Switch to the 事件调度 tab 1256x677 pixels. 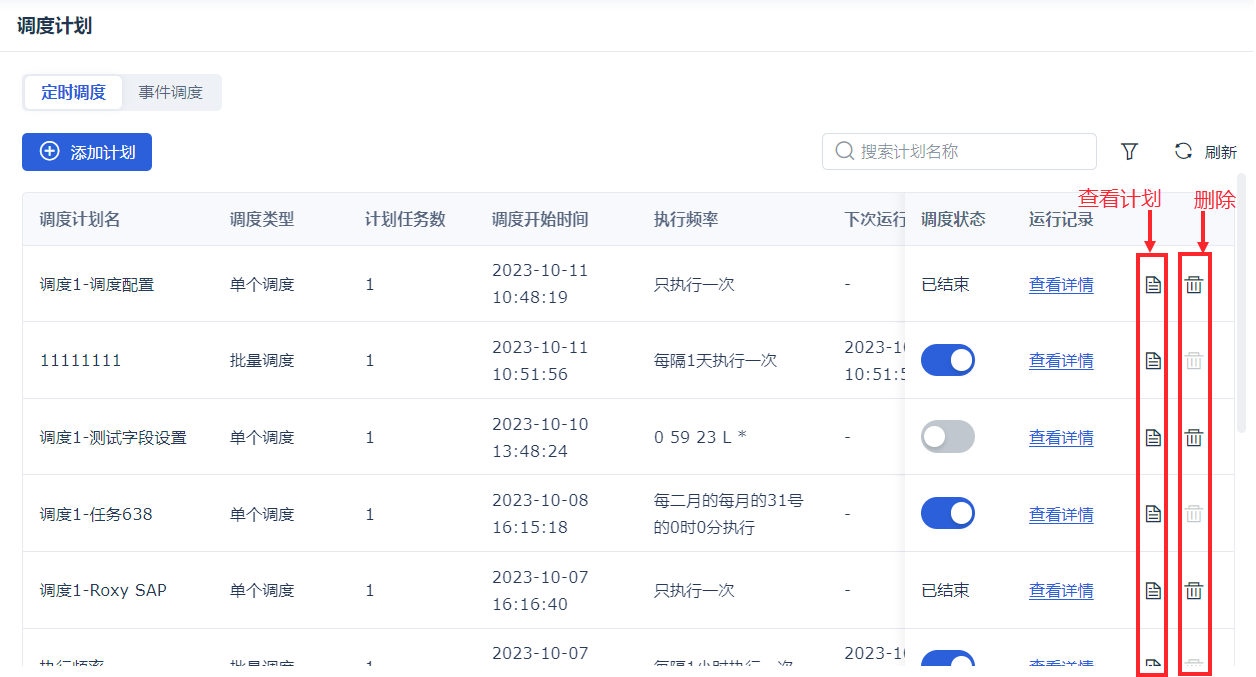click(171, 93)
